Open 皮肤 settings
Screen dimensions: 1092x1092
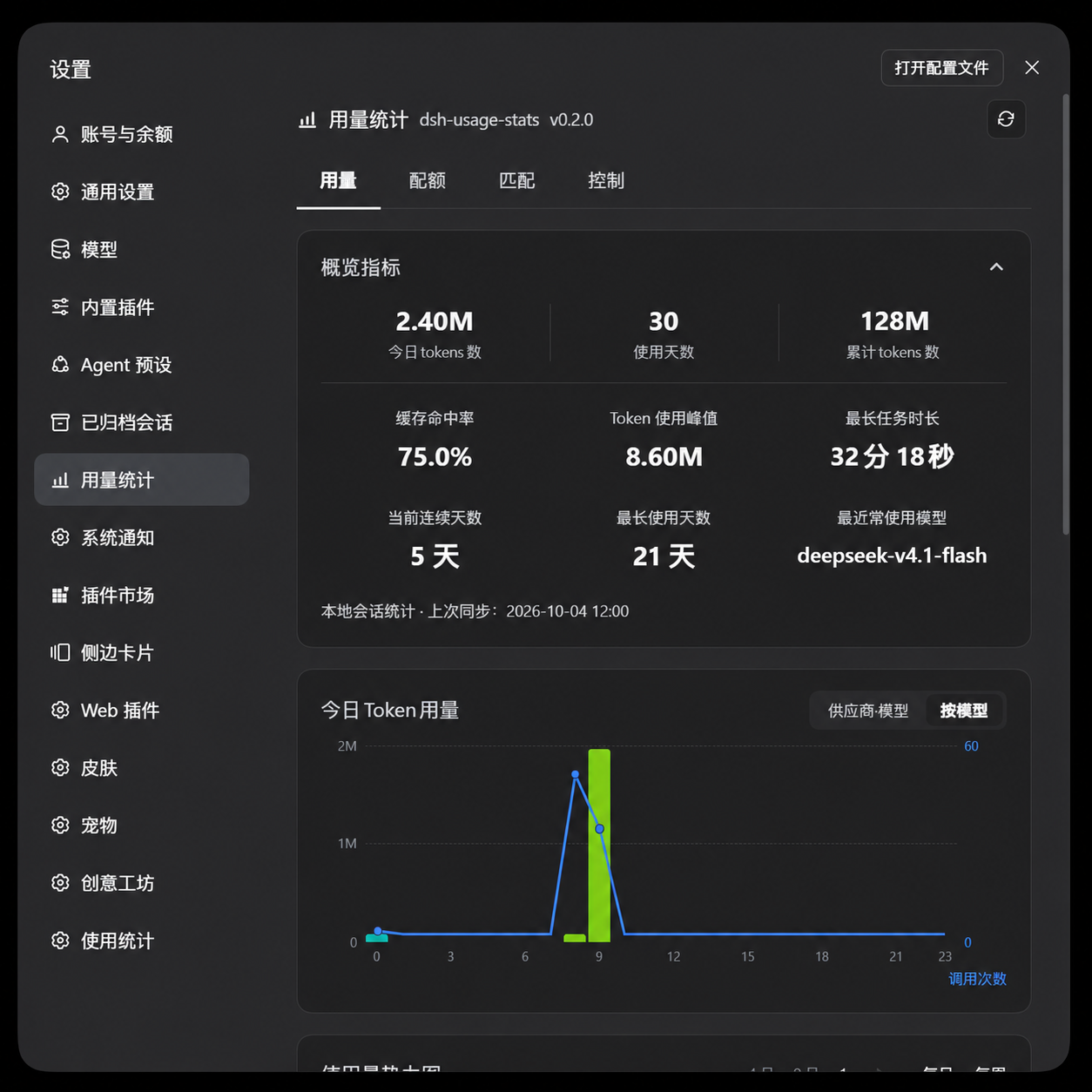click(x=142, y=767)
